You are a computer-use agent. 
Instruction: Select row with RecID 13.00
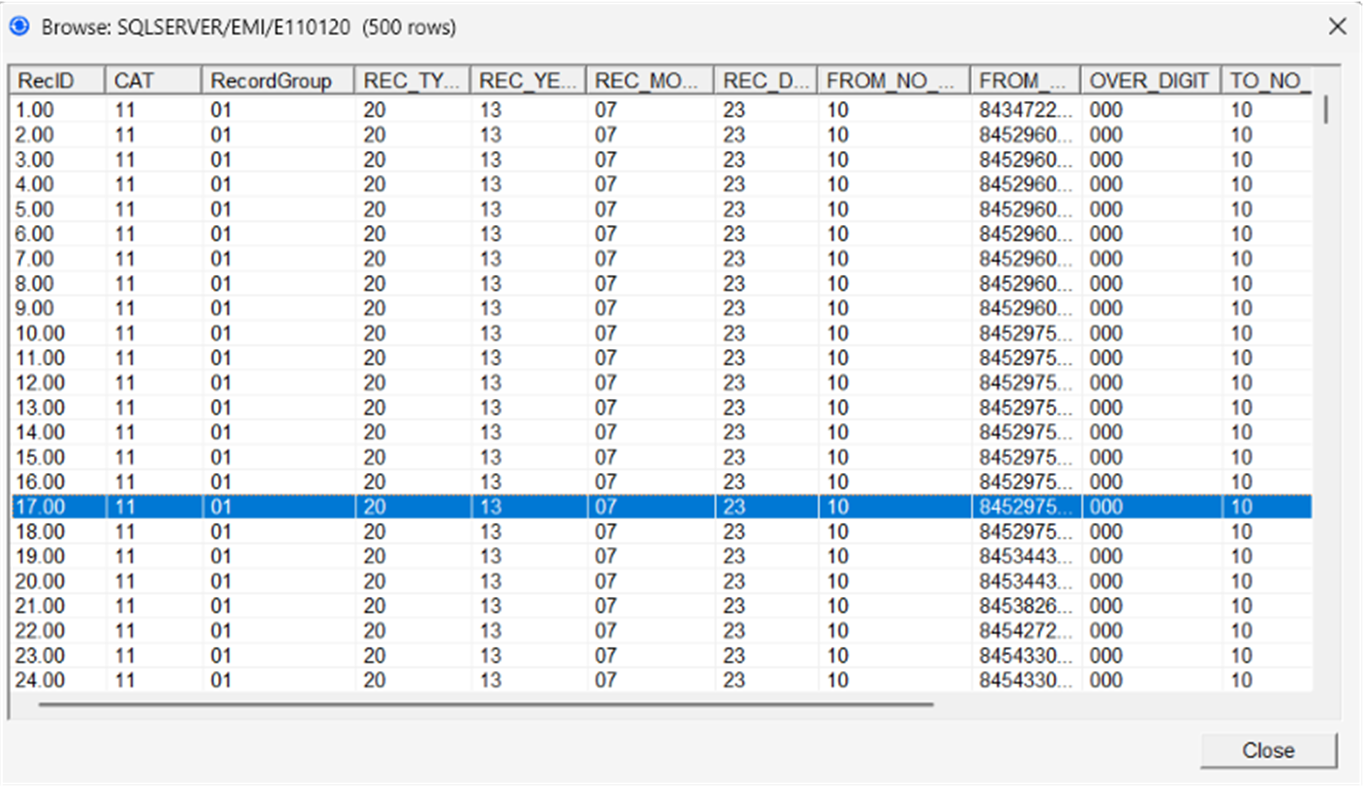click(x=660, y=408)
